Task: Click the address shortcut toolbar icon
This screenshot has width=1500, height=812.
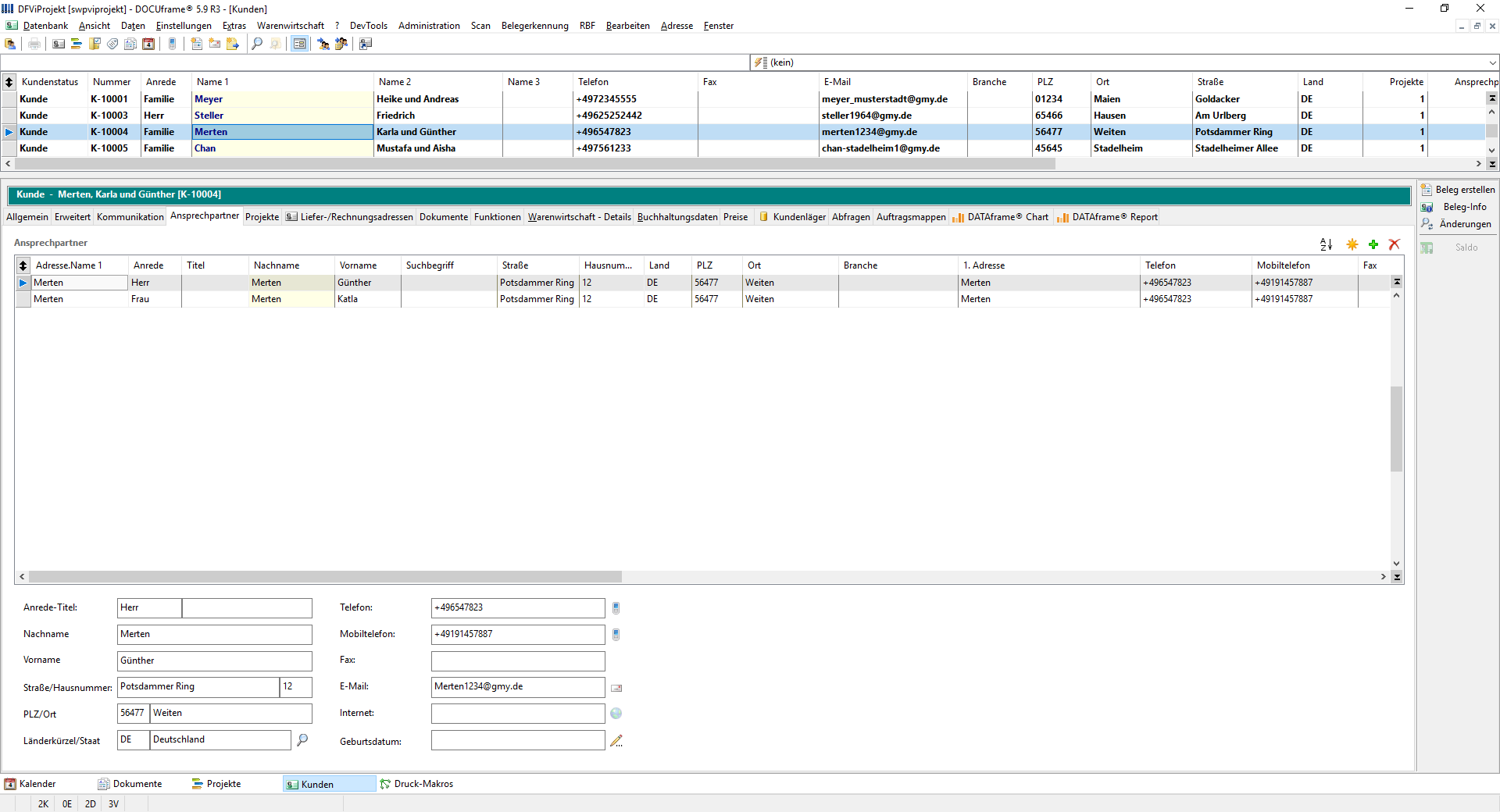Action: click(x=366, y=44)
